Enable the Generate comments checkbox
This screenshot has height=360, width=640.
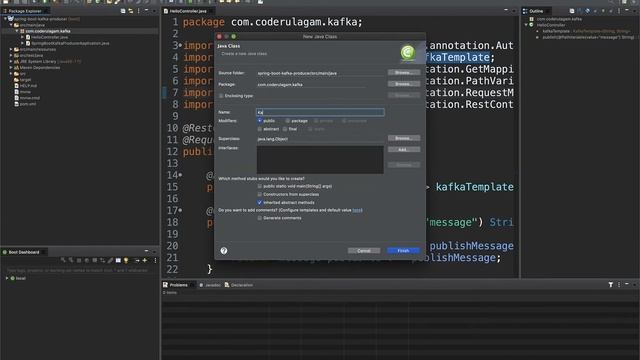pos(260,218)
